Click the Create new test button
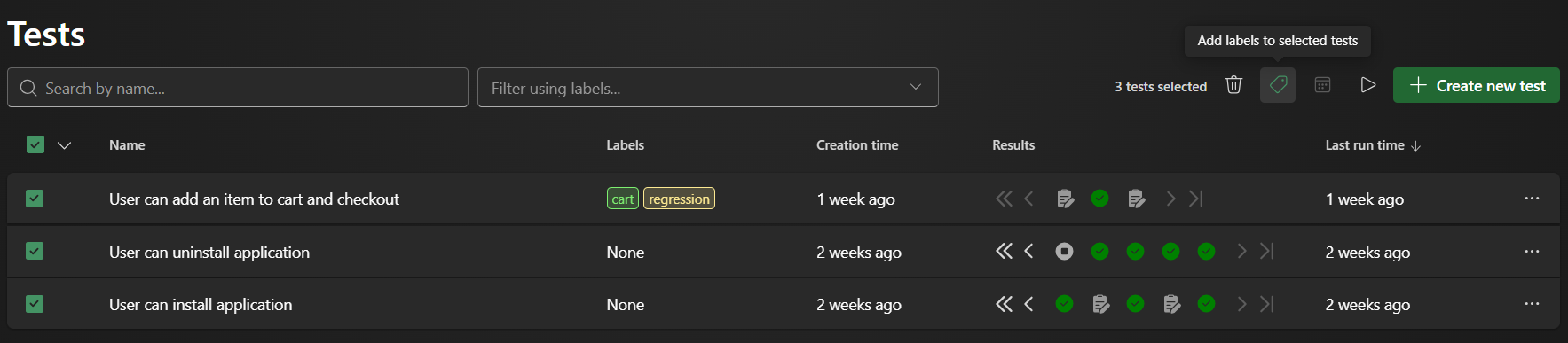 point(1477,85)
